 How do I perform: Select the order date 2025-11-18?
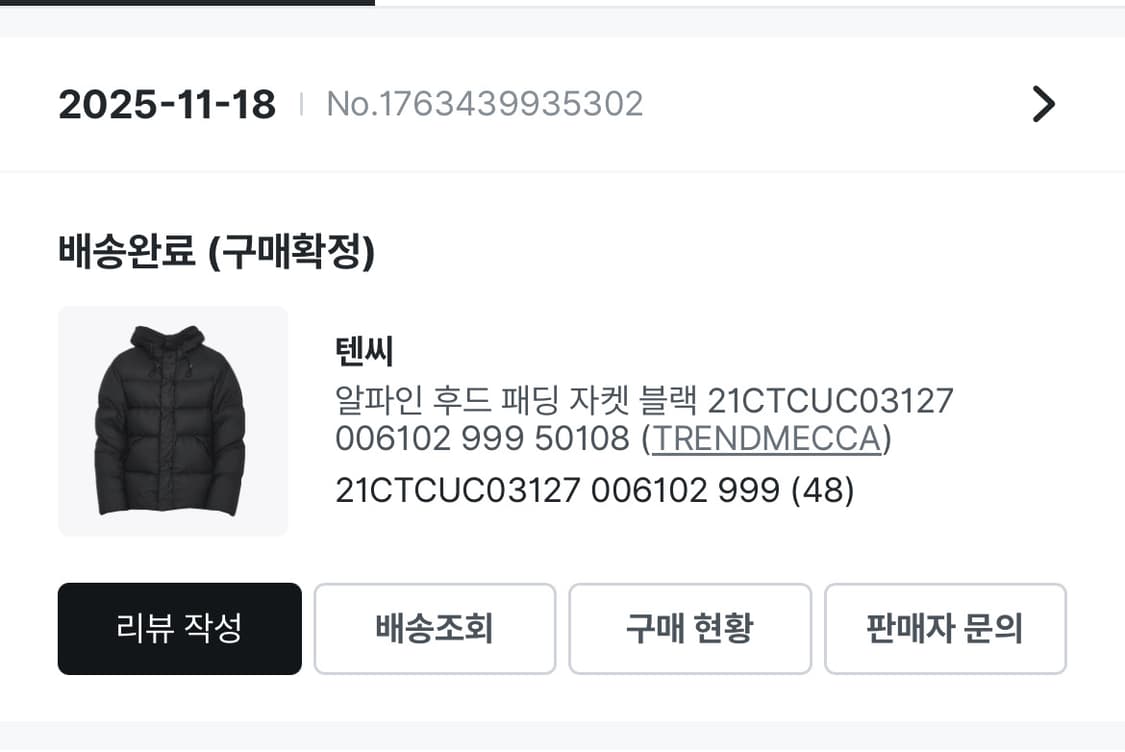166,104
